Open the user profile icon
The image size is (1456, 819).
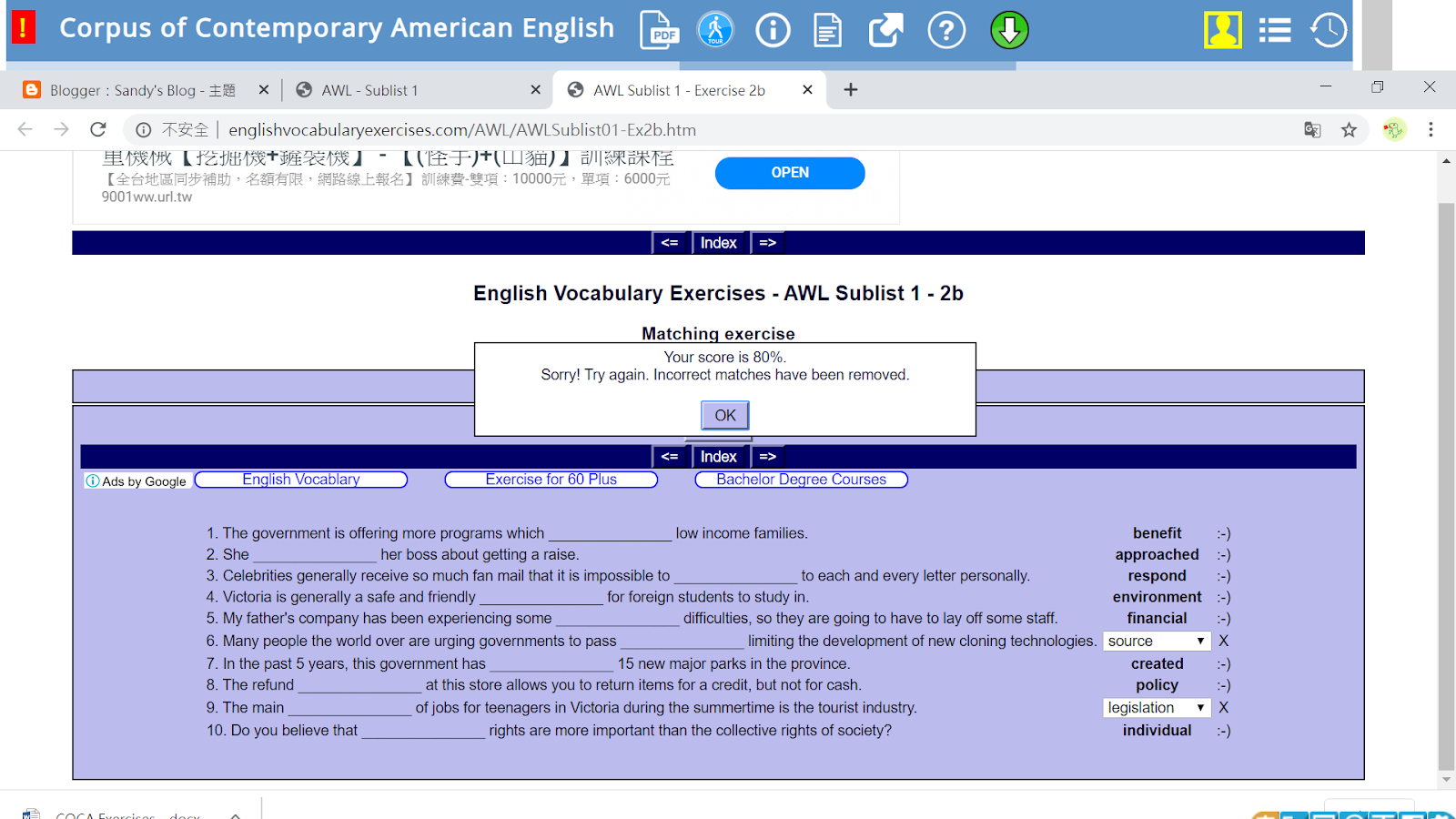click(x=1223, y=30)
